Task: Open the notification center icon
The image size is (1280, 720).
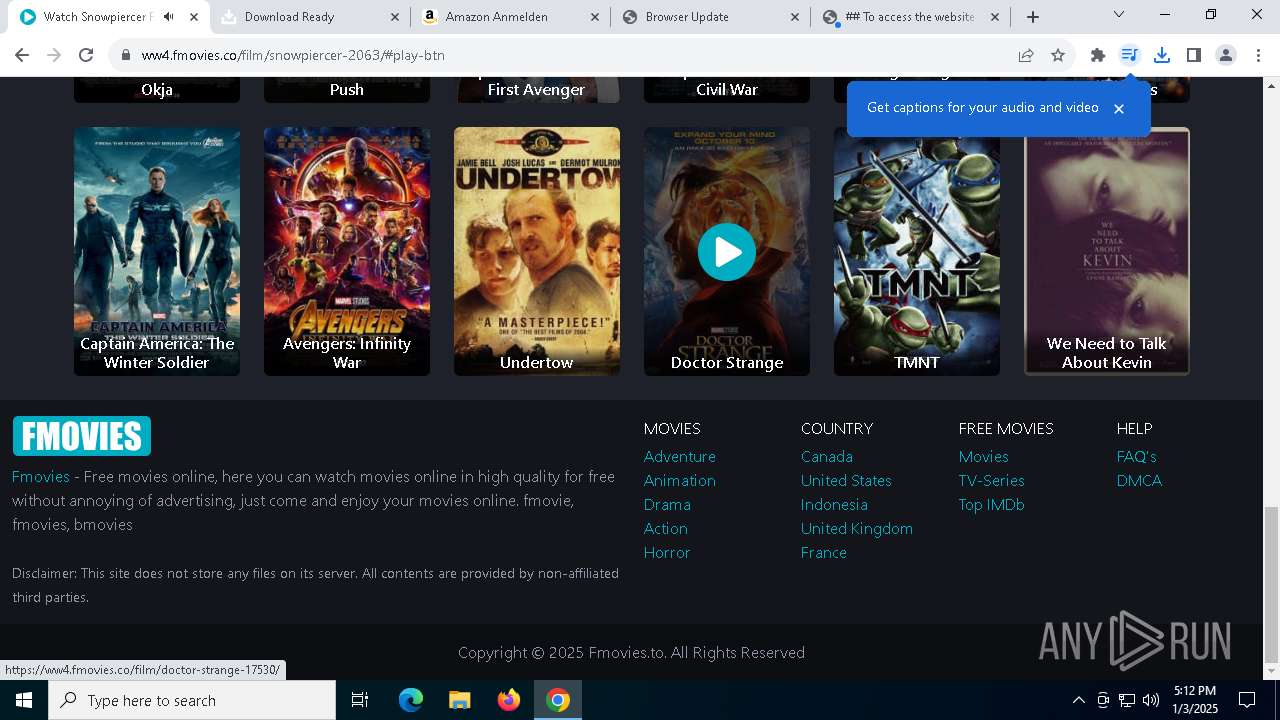Action: click(1247, 700)
